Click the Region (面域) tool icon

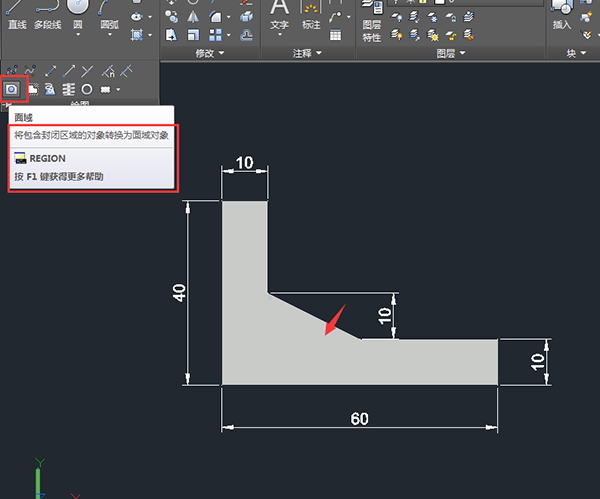12,89
